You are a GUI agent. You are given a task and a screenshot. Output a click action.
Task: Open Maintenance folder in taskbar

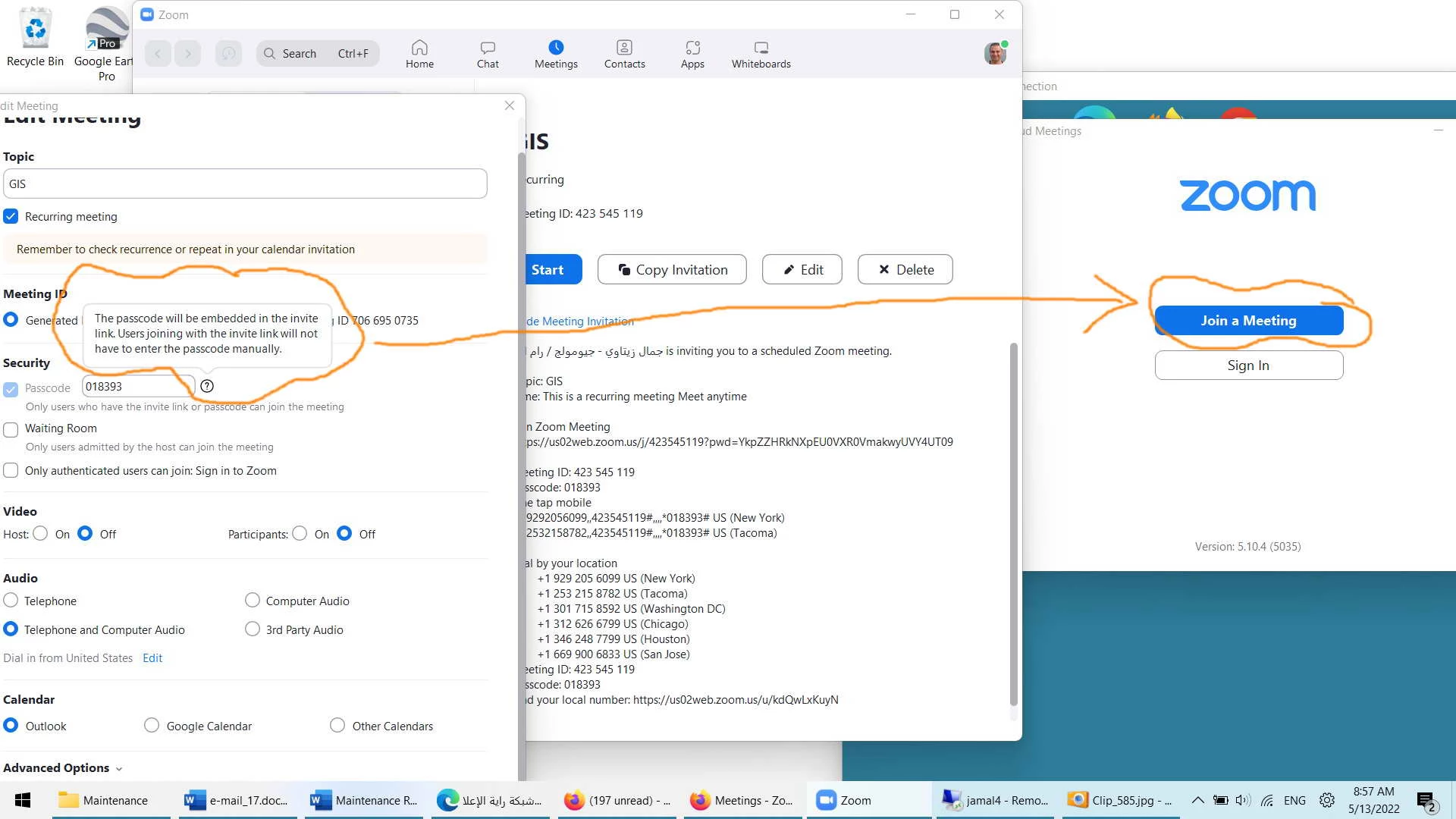point(104,800)
